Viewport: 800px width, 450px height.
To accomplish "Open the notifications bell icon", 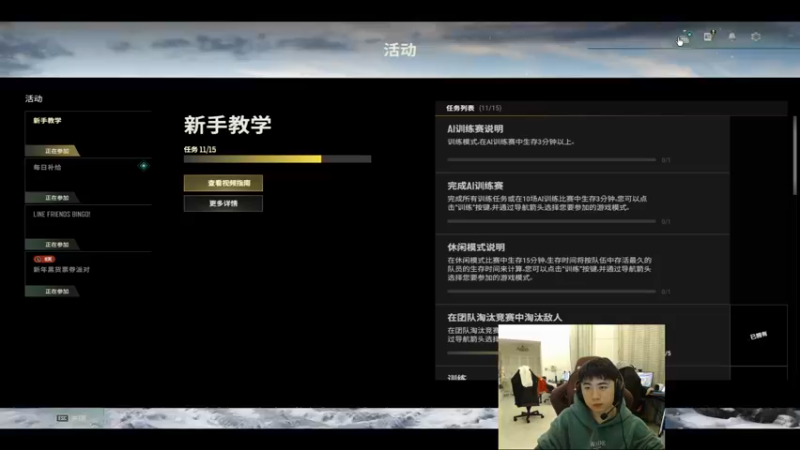I will pyautogui.click(x=732, y=37).
